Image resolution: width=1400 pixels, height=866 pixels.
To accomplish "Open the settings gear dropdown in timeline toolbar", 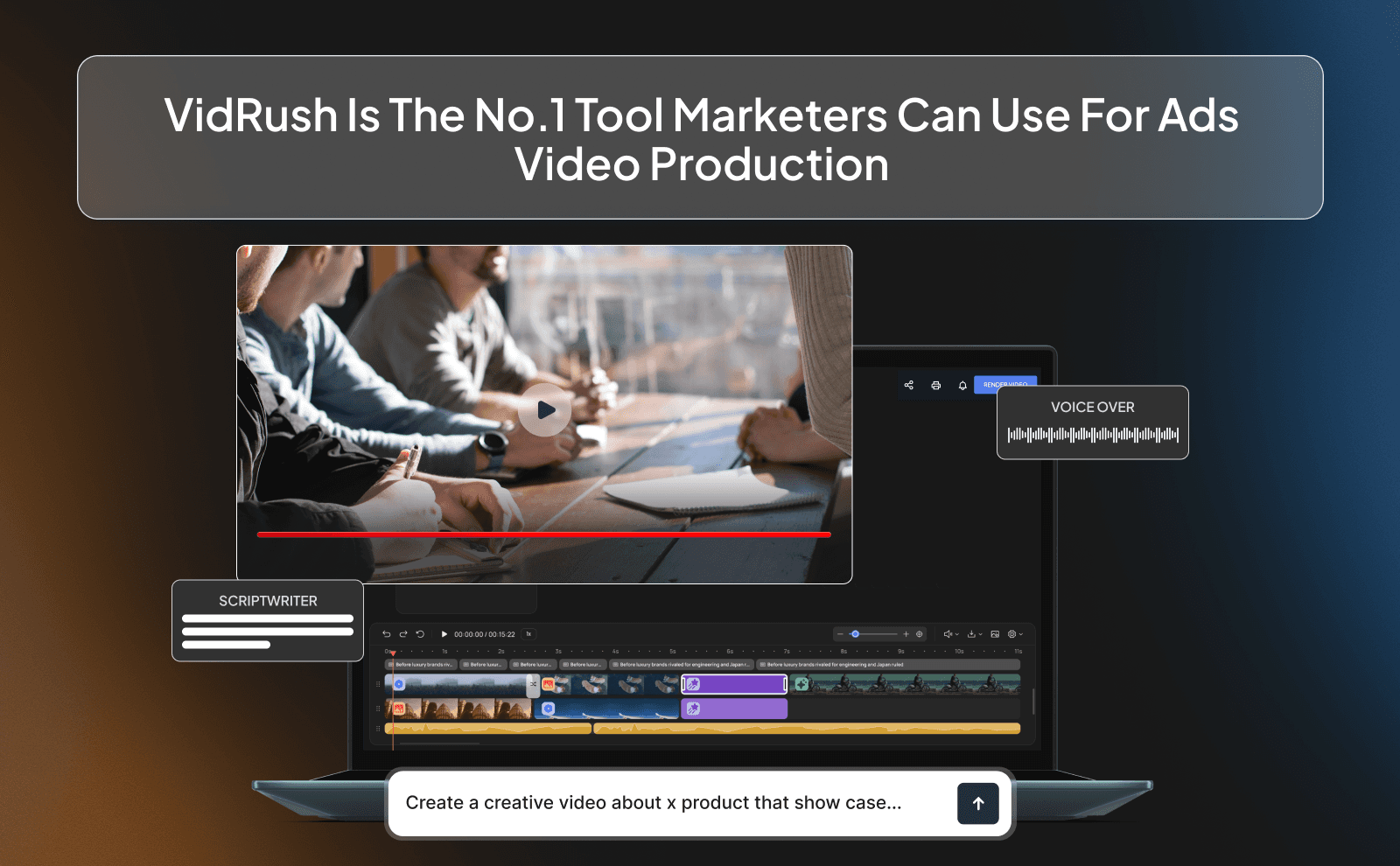I will [x=1015, y=634].
